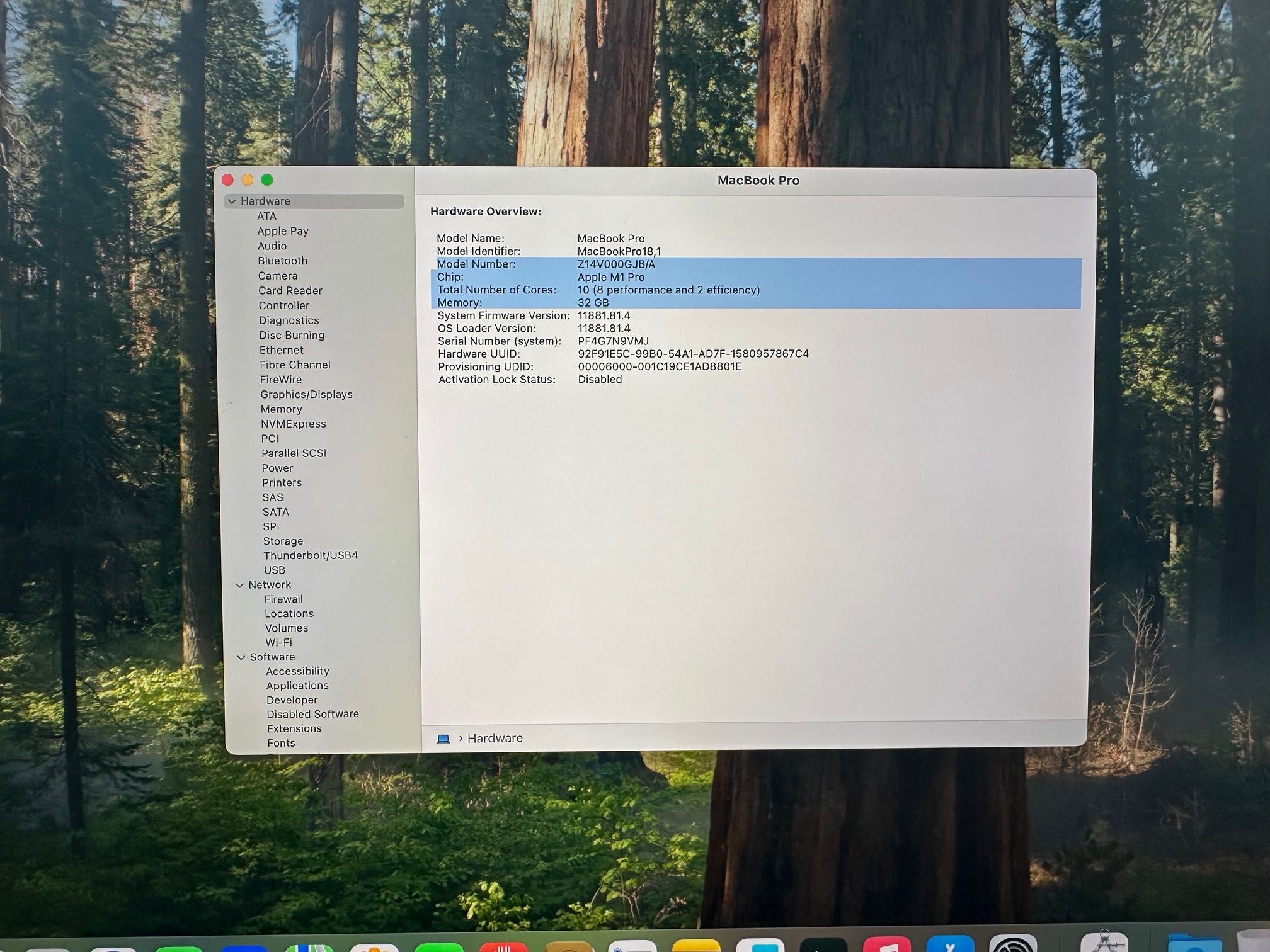
Task: Click Activation Lock Status 'Disabled'
Action: point(600,380)
